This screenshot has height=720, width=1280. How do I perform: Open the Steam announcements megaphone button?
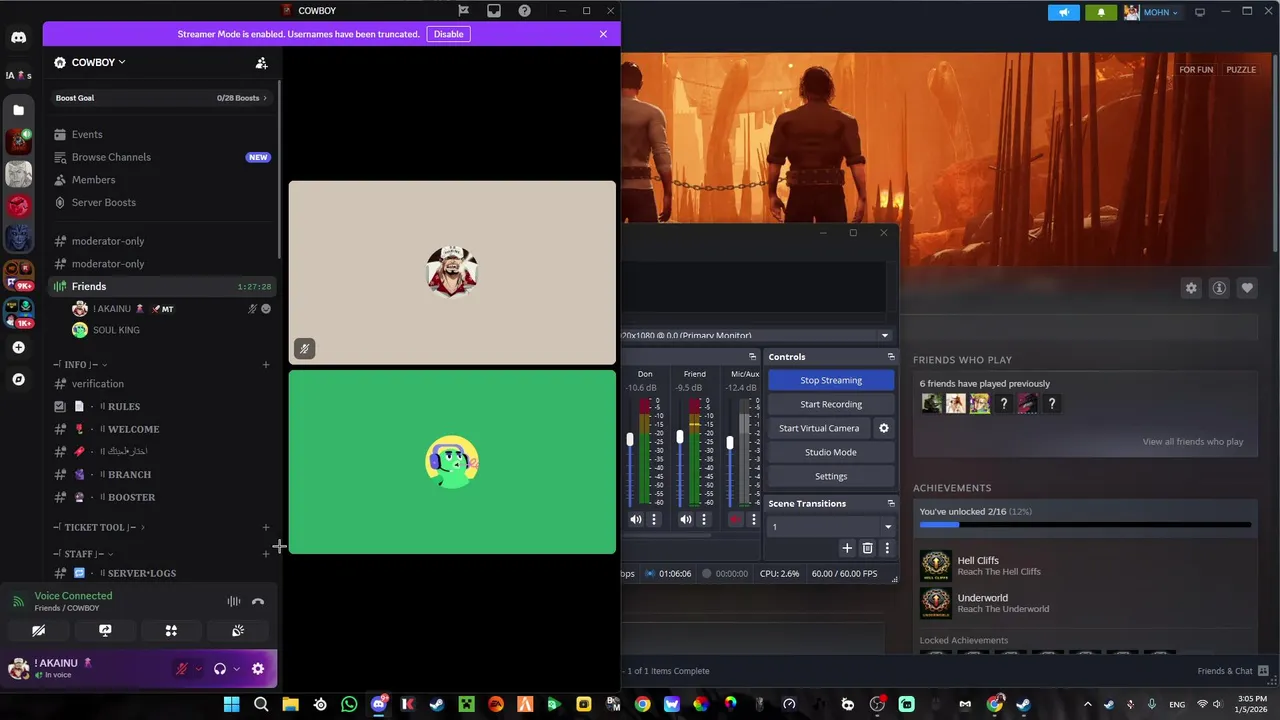tap(1064, 12)
